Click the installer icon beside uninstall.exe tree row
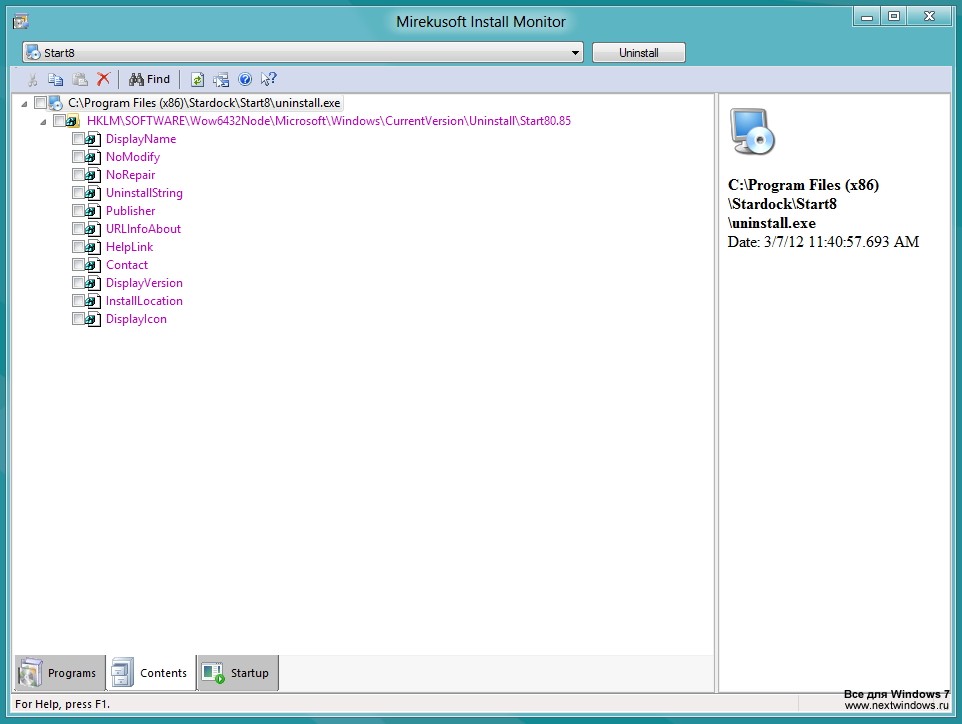The image size is (962, 724). tap(56, 103)
